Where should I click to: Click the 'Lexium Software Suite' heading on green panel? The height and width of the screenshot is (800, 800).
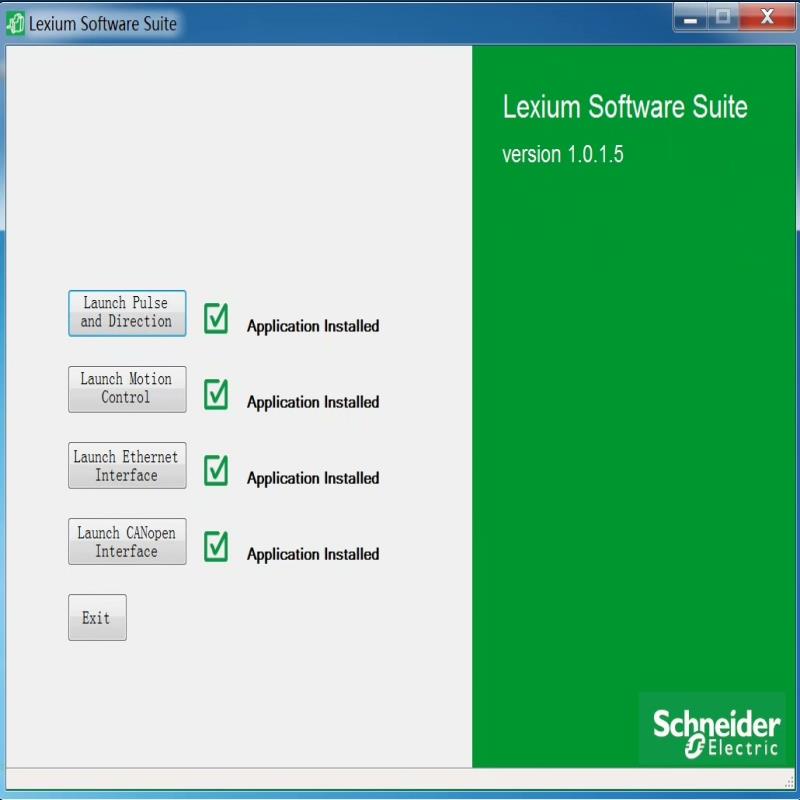coord(625,107)
